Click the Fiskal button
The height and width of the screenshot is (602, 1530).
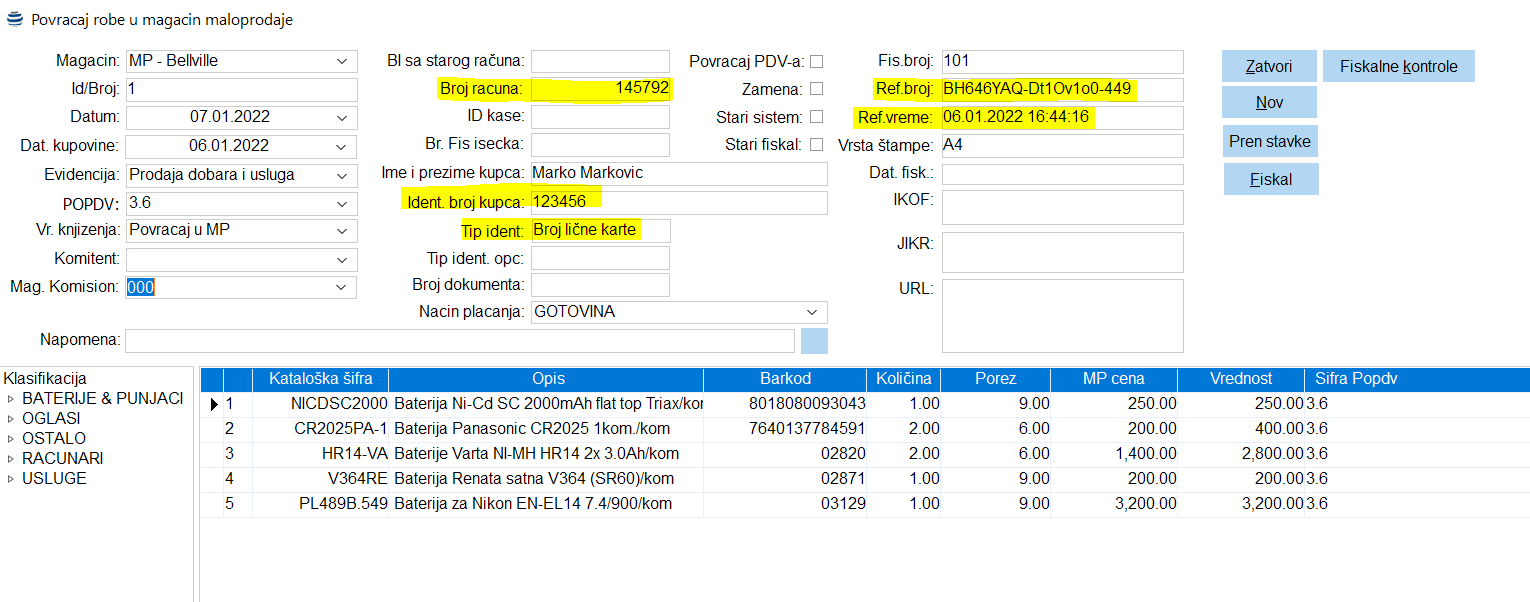click(x=1270, y=179)
